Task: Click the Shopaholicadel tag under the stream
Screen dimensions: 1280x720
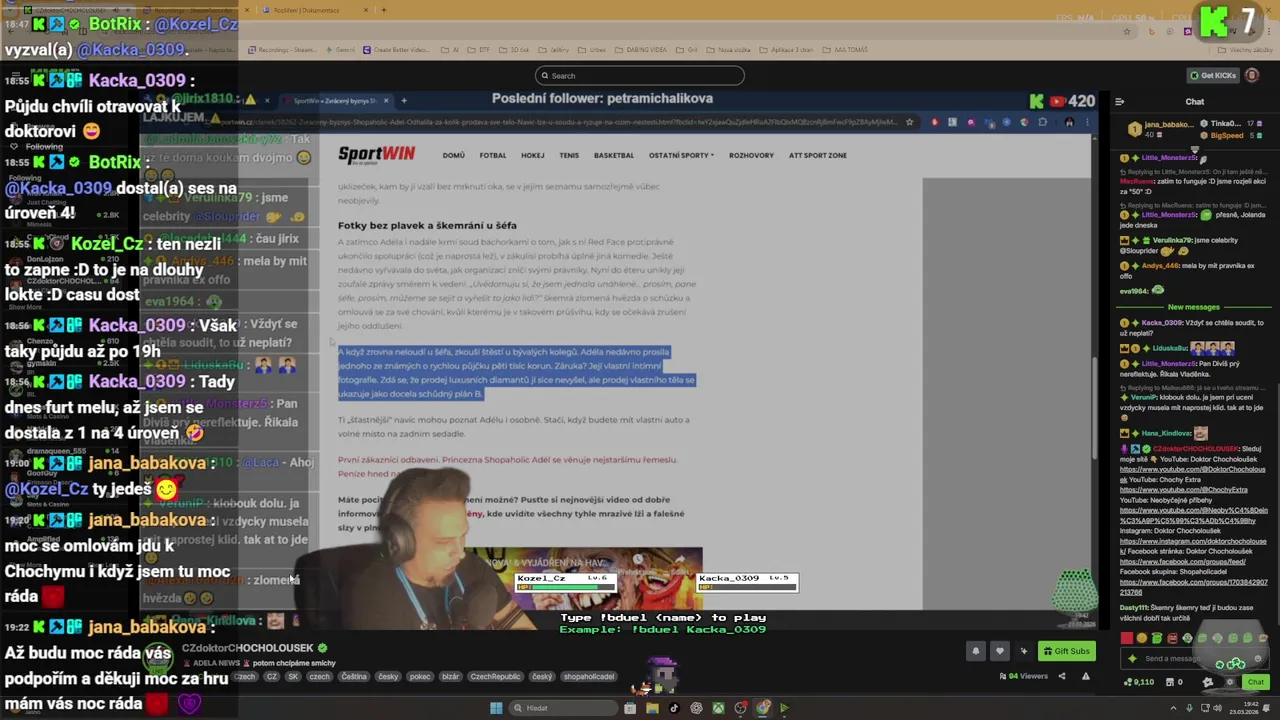Action: click(x=588, y=677)
